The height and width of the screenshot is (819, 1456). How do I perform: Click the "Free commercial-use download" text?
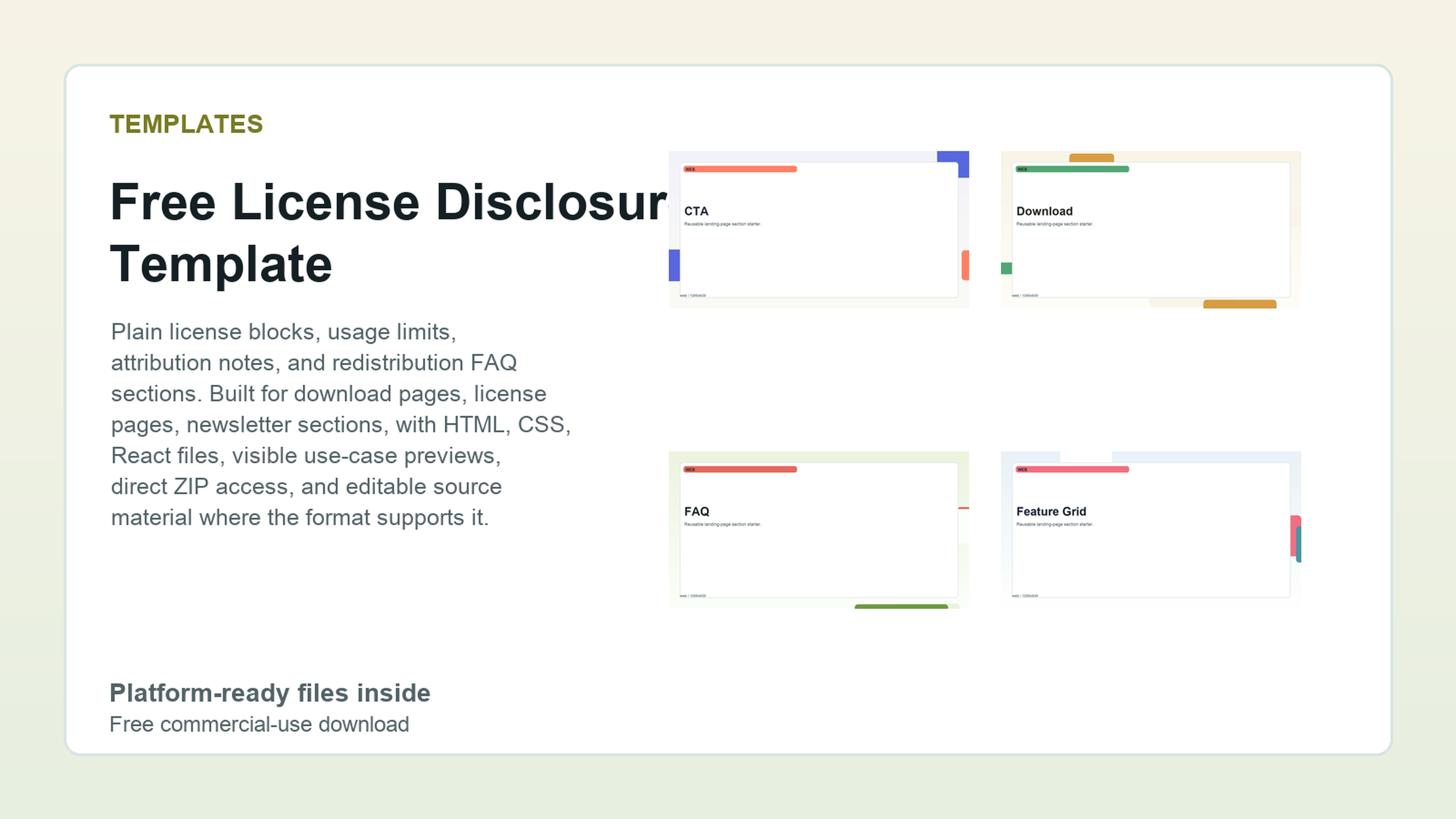pos(259,724)
